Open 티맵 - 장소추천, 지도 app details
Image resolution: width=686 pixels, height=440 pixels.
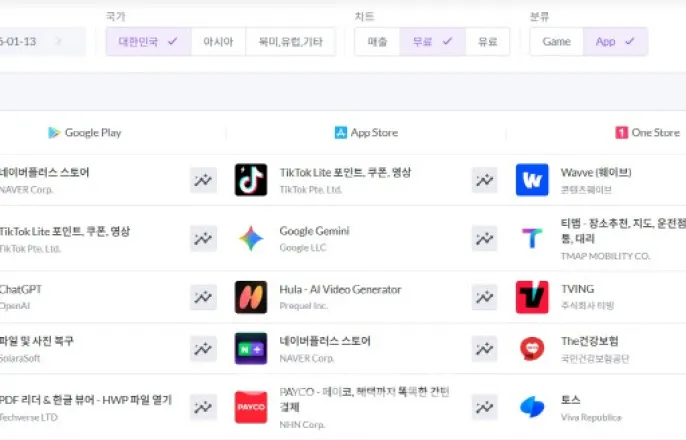623,231
